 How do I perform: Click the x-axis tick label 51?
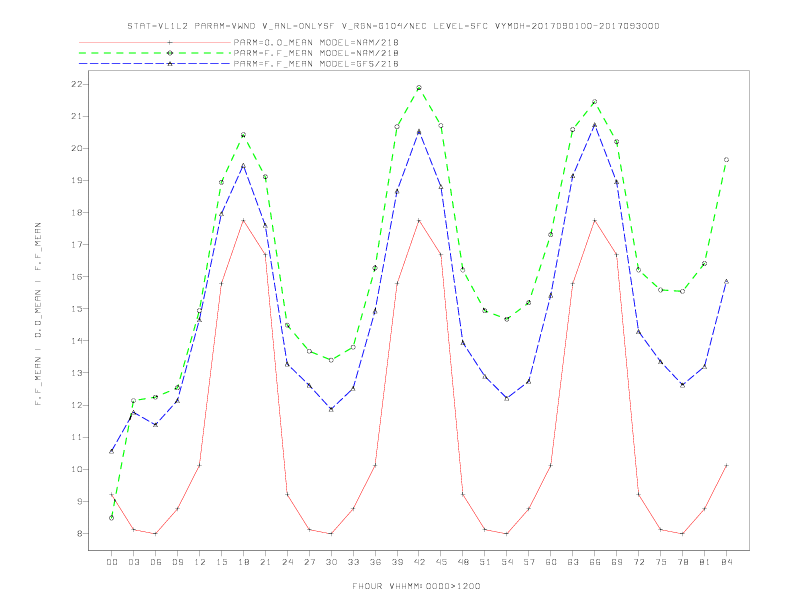click(485, 562)
